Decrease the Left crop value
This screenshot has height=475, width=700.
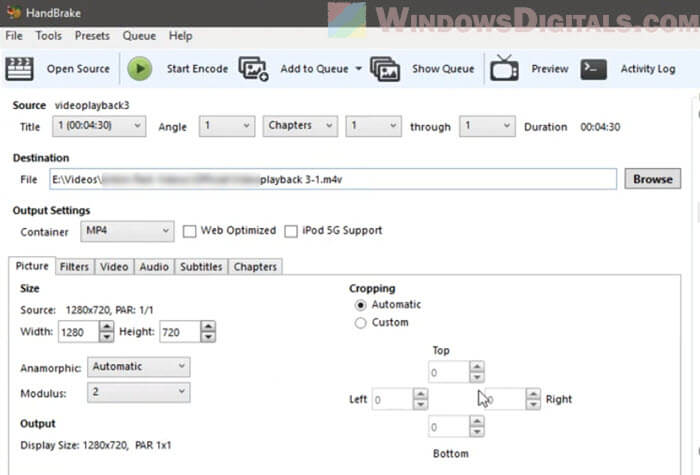[x=421, y=404]
